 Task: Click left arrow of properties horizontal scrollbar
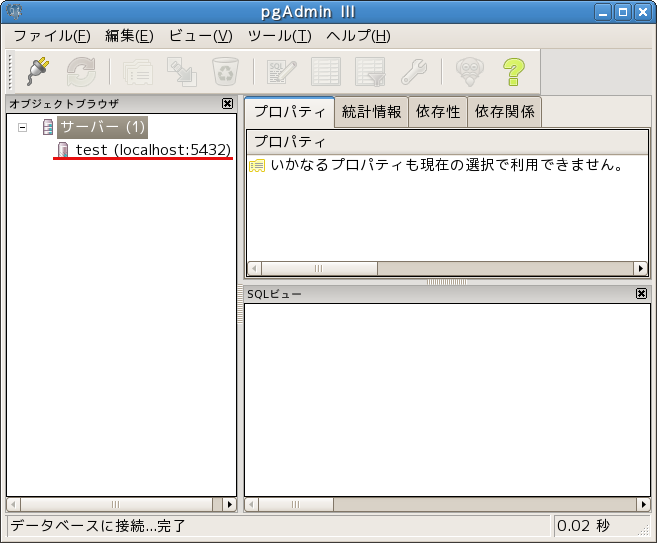tap(254, 268)
